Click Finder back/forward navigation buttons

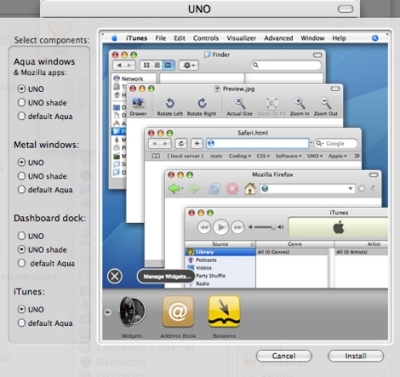coord(124,65)
